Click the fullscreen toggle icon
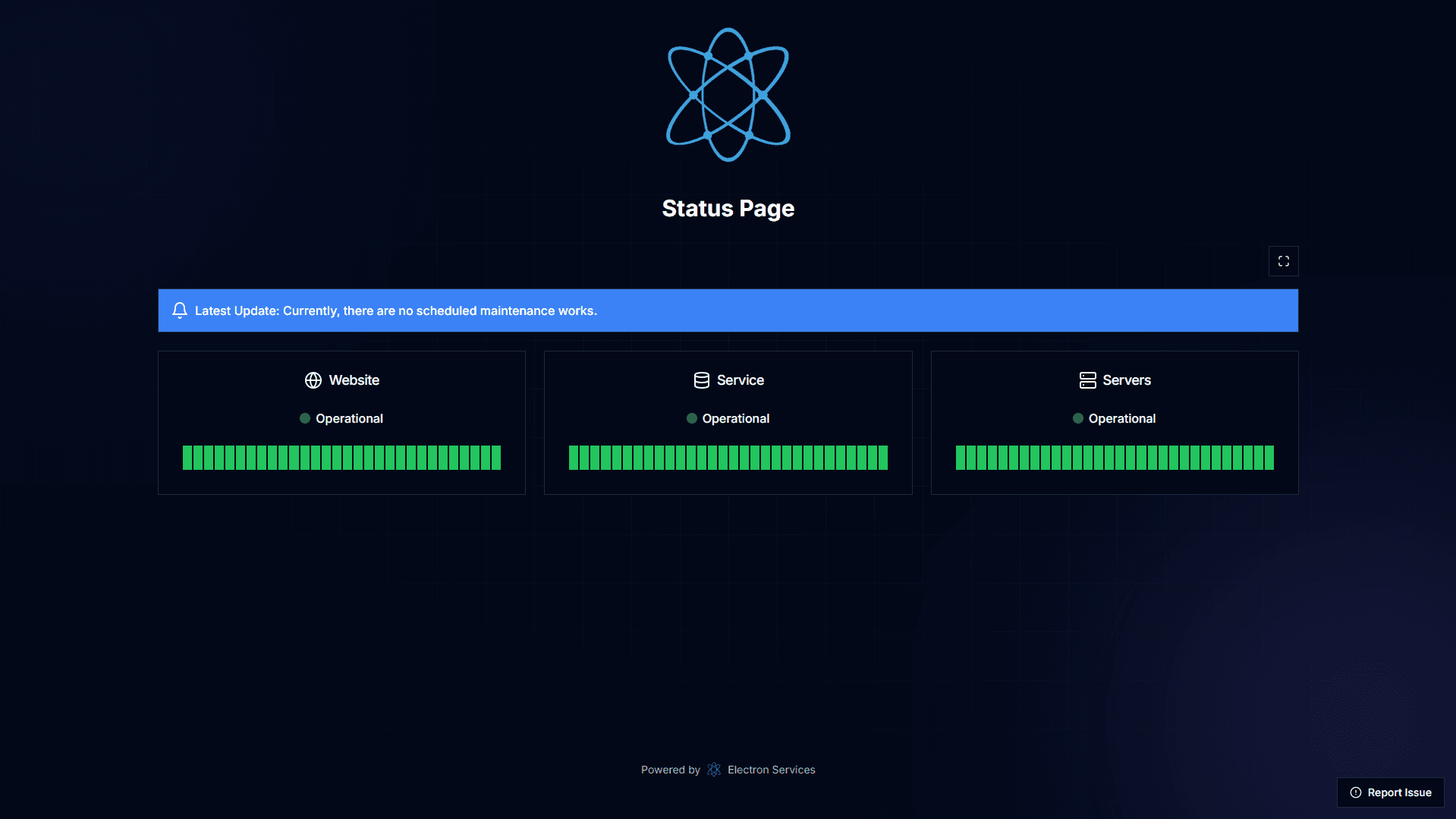Screen dimensions: 1456x819 tap(1283, 261)
